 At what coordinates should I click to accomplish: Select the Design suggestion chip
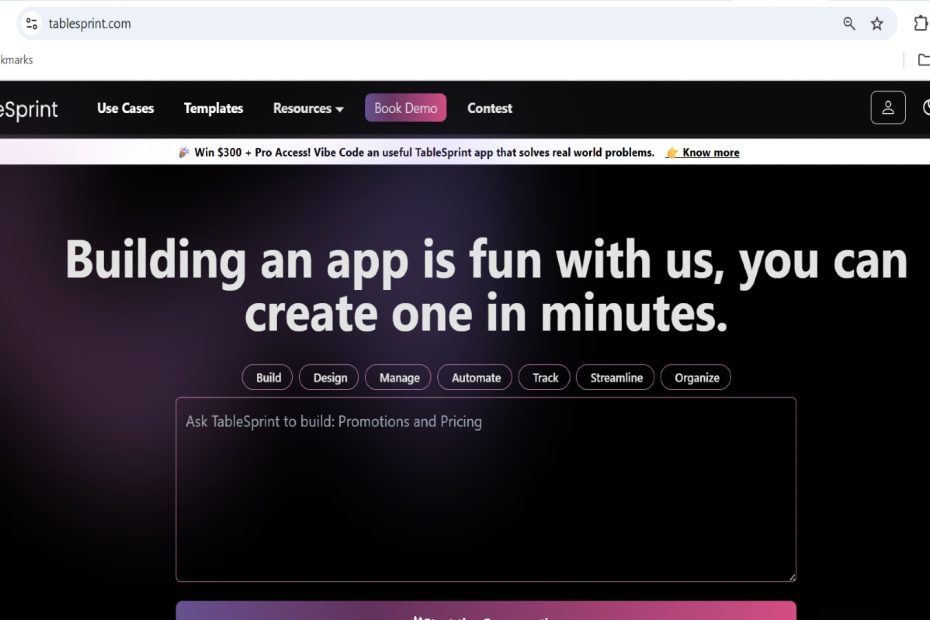coord(329,377)
